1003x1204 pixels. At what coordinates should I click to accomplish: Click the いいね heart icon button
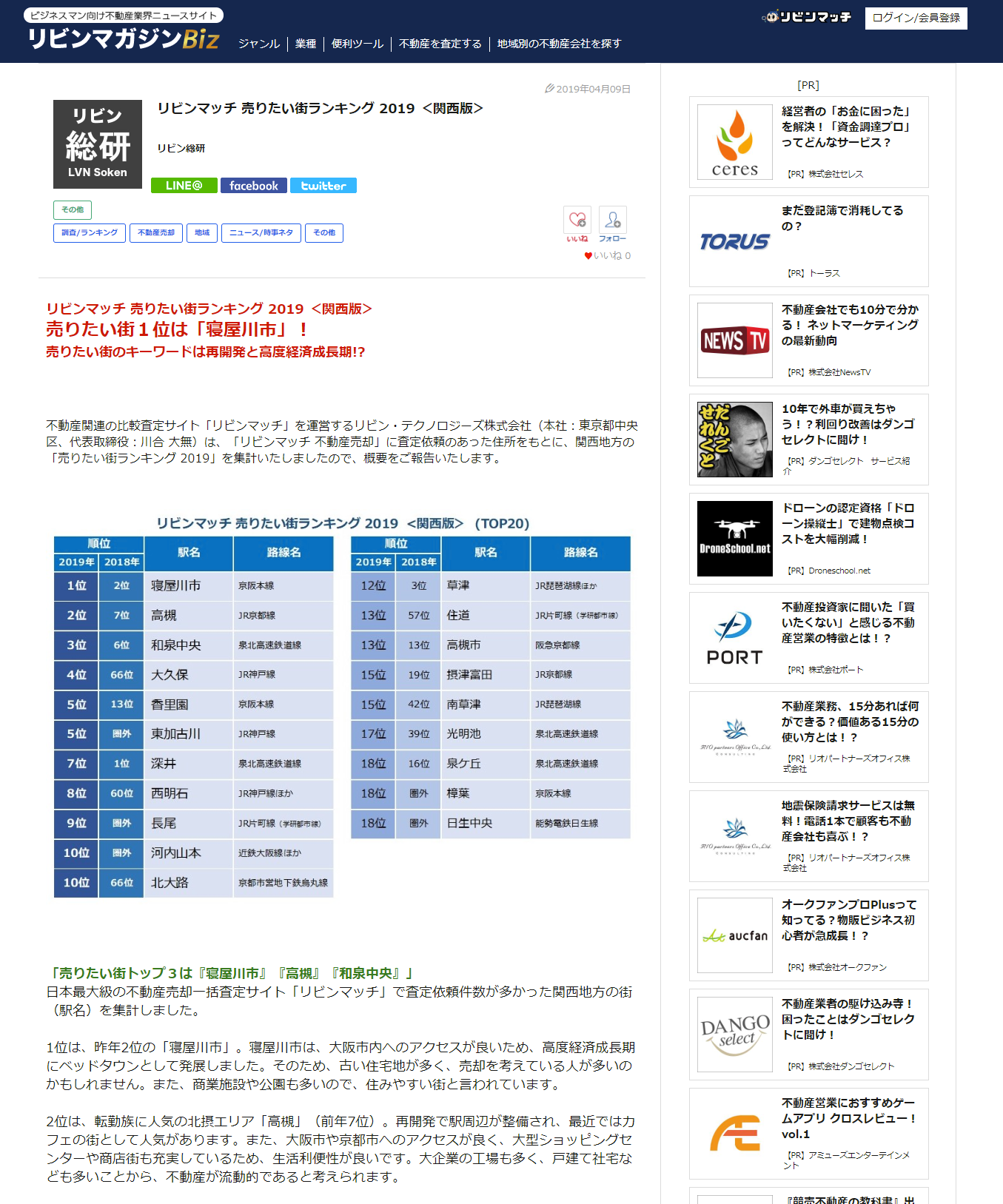[577, 224]
